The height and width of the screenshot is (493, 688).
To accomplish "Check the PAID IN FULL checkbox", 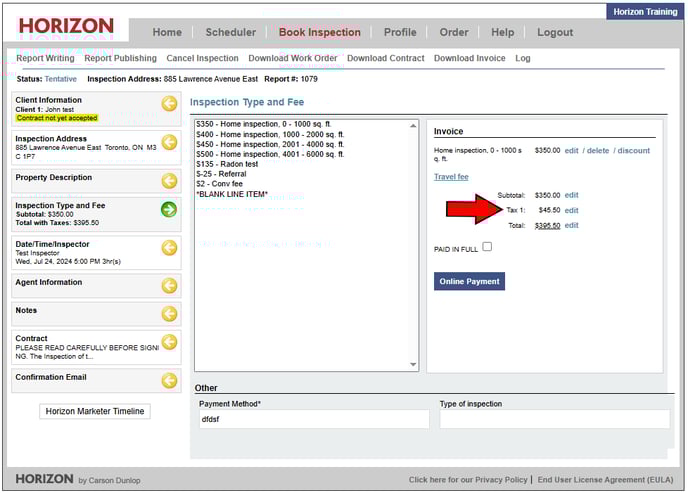I will click(487, 247).
